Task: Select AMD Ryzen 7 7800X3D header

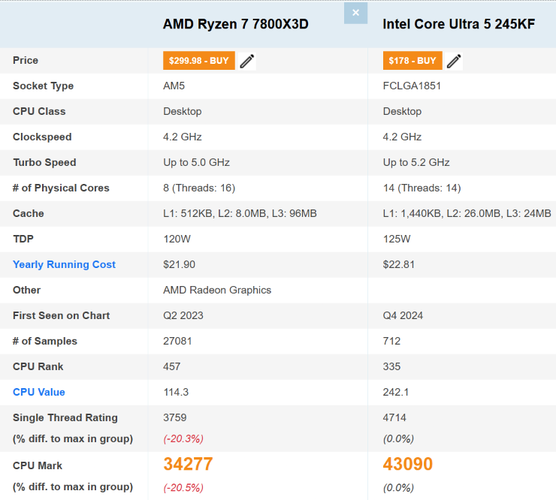Action: (236, 24)
